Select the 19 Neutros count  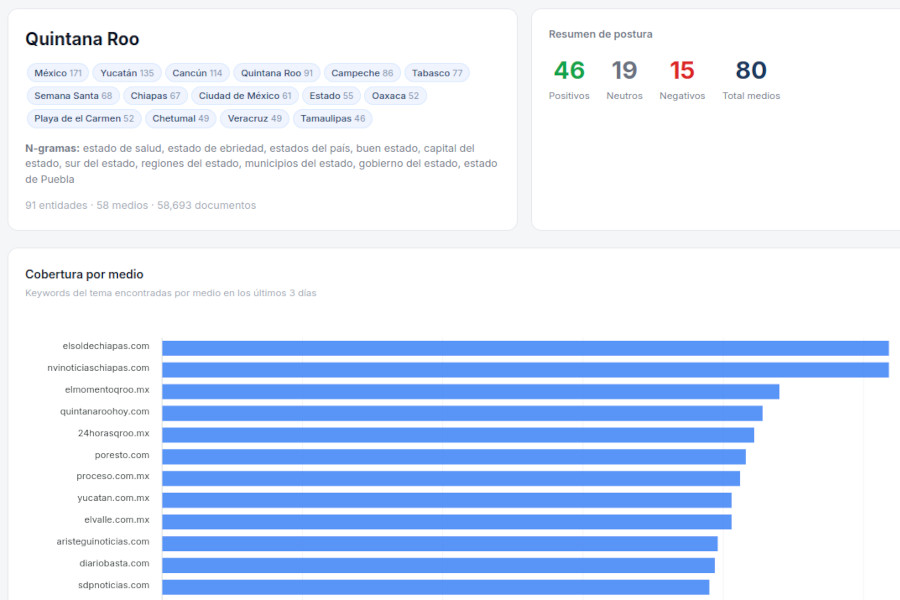pos(624,71)
